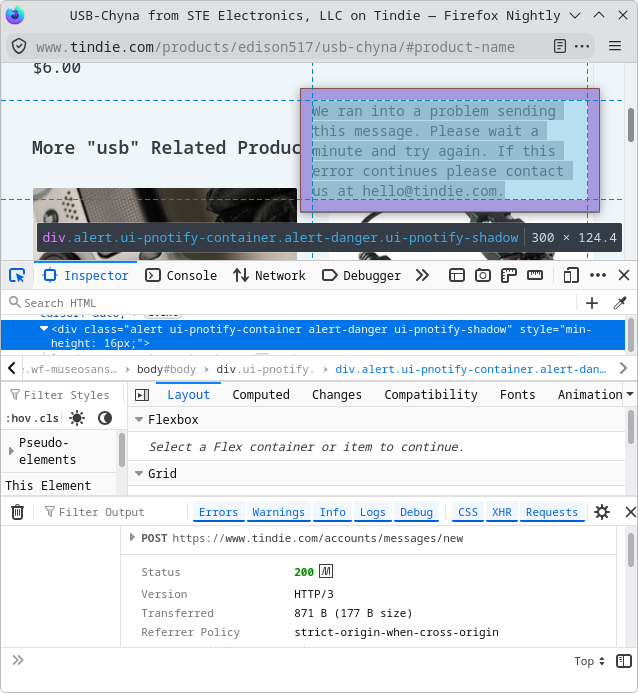
Task: Open the Changes sidebar tab
Action: coord(337,395)
